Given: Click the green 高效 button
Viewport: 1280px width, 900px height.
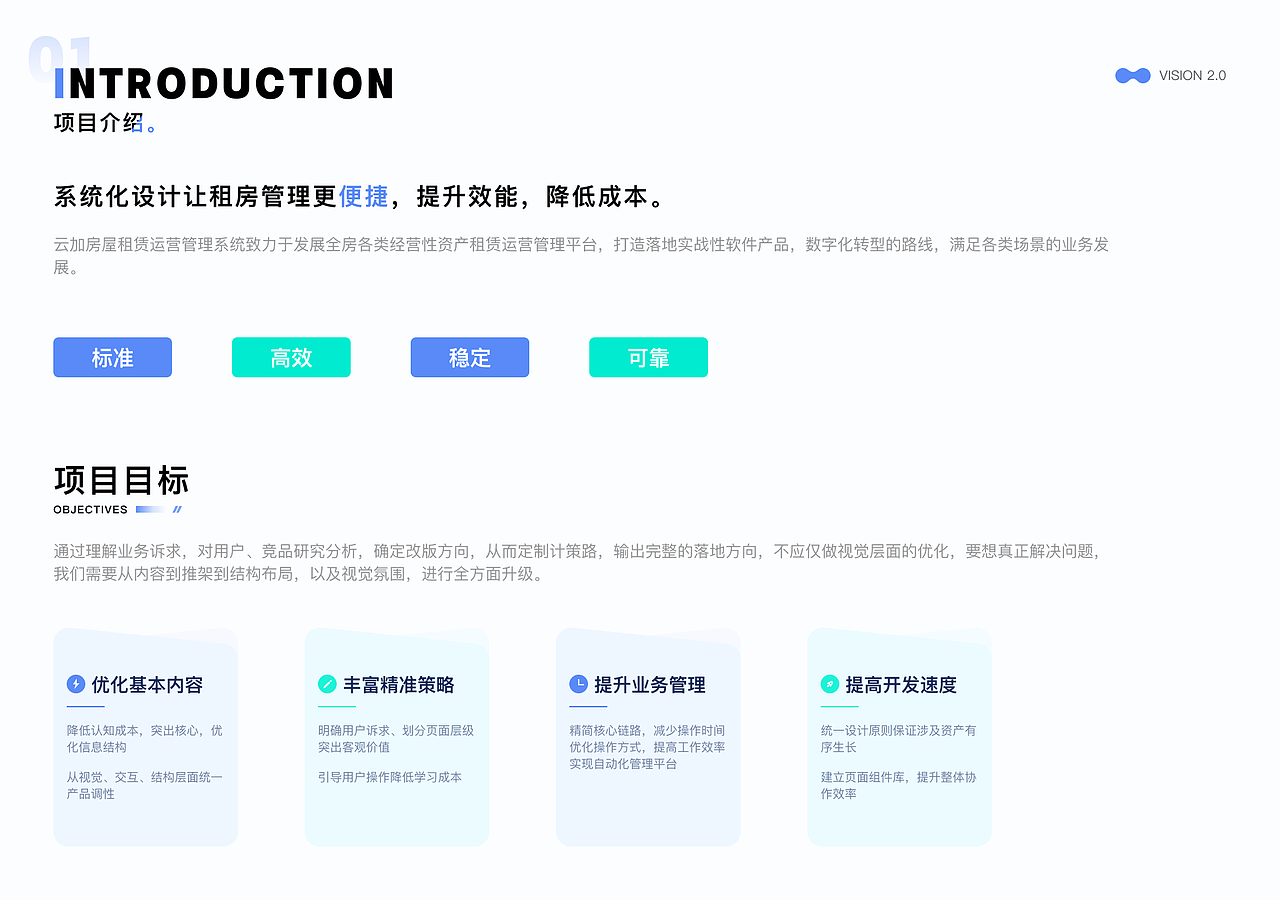Looking at the screenshot, I should [291, 357].
